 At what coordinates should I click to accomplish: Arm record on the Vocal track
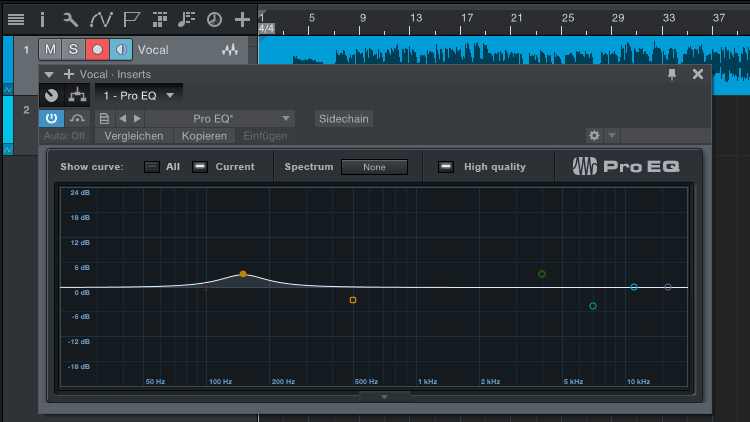[x=97, y=49]
